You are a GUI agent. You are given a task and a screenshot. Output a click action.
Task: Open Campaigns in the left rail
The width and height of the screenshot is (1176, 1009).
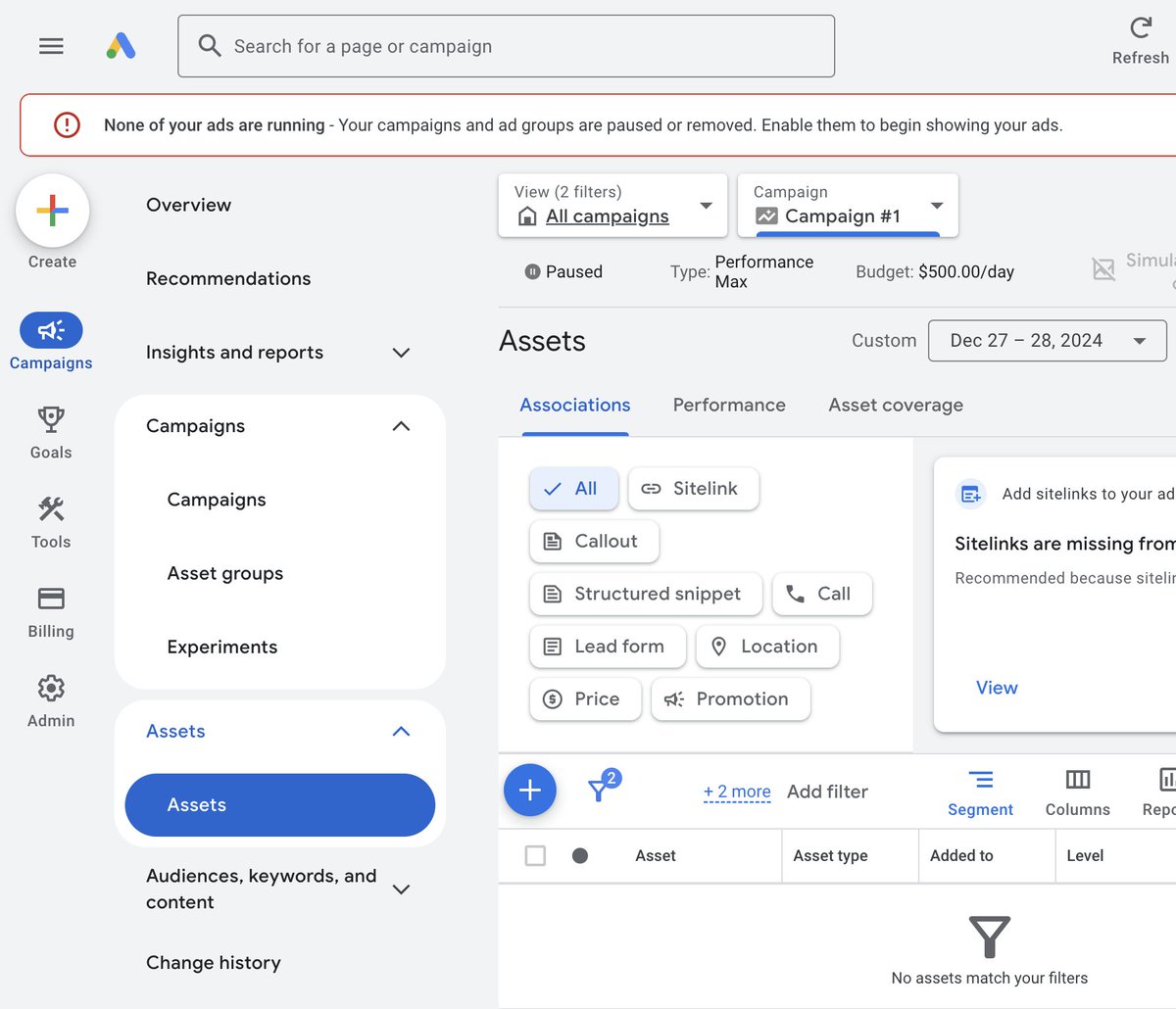coord(51,342)
